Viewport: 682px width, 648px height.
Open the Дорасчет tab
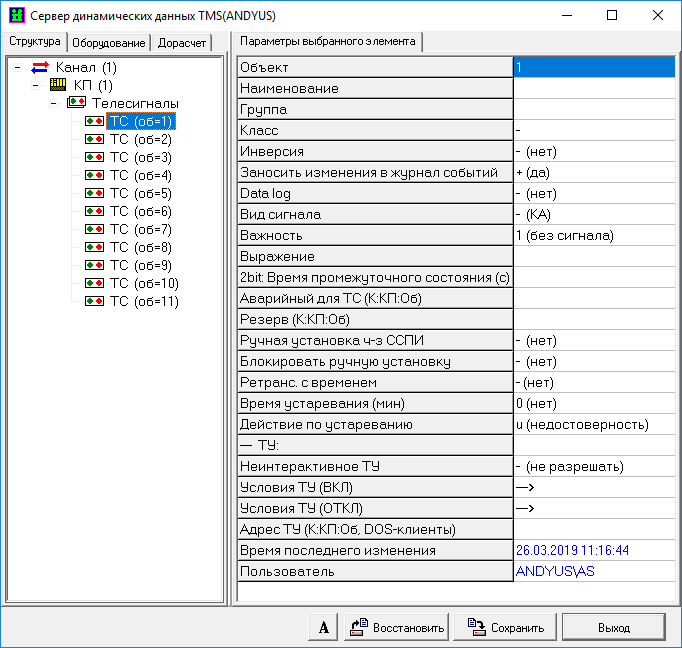click(x=181, y=43)
